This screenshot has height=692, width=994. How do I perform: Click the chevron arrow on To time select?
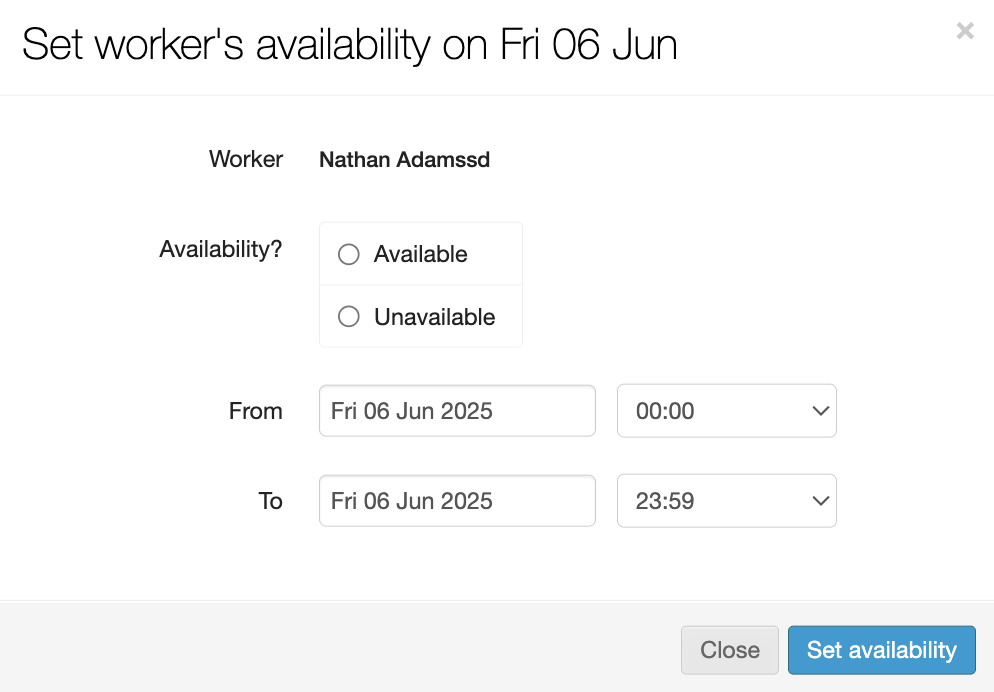[820, 501]
